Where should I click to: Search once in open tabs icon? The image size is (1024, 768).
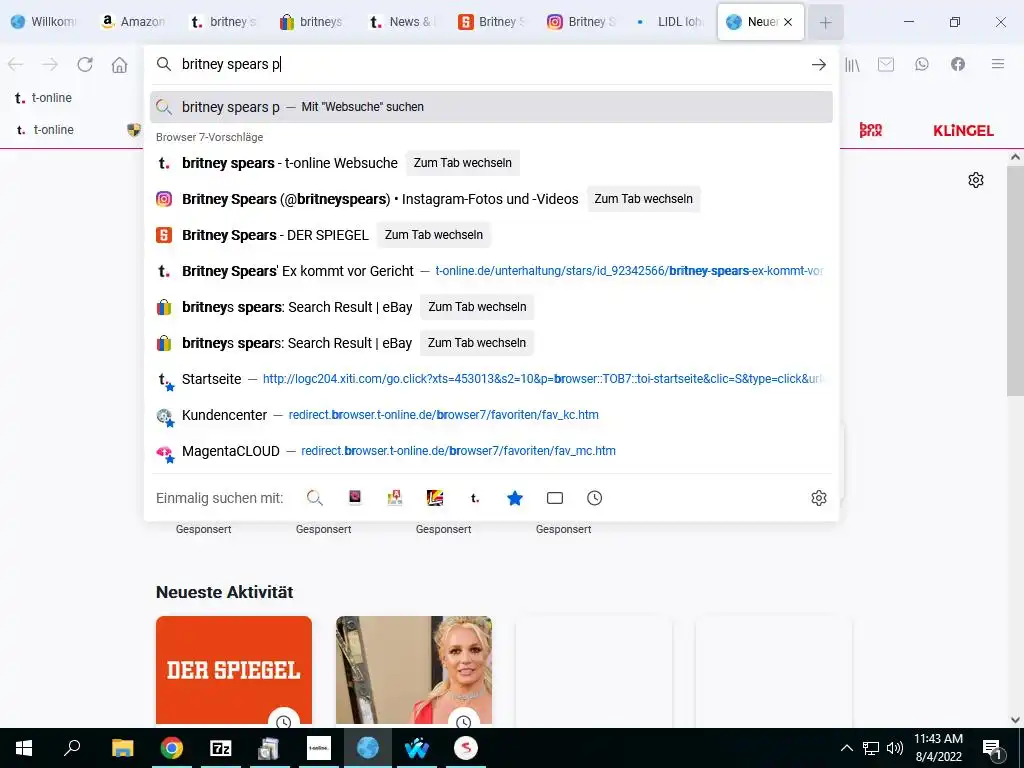554,498
